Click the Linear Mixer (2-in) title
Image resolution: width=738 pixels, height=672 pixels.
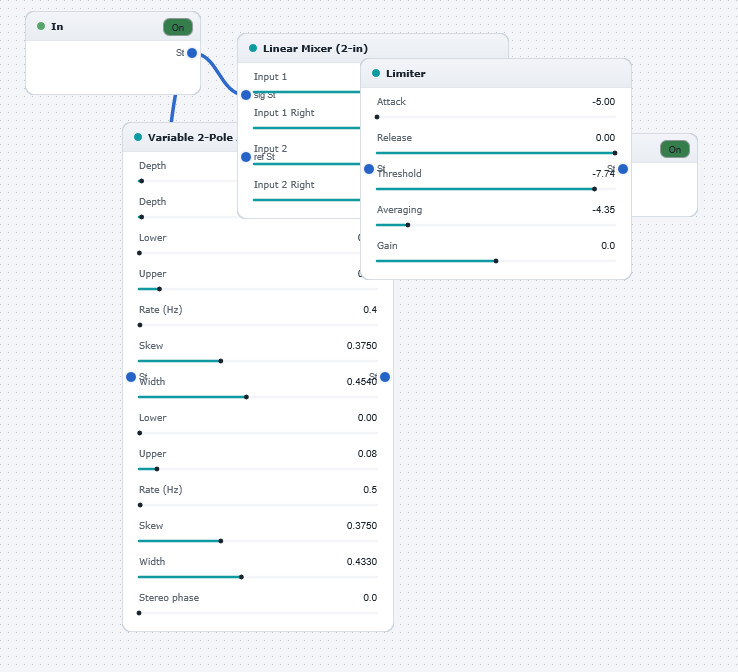pos(315,48)
